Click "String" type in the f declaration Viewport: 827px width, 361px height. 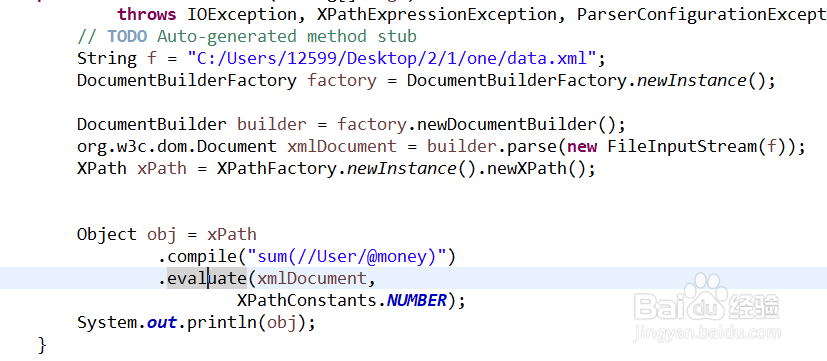tap(107, 58)
